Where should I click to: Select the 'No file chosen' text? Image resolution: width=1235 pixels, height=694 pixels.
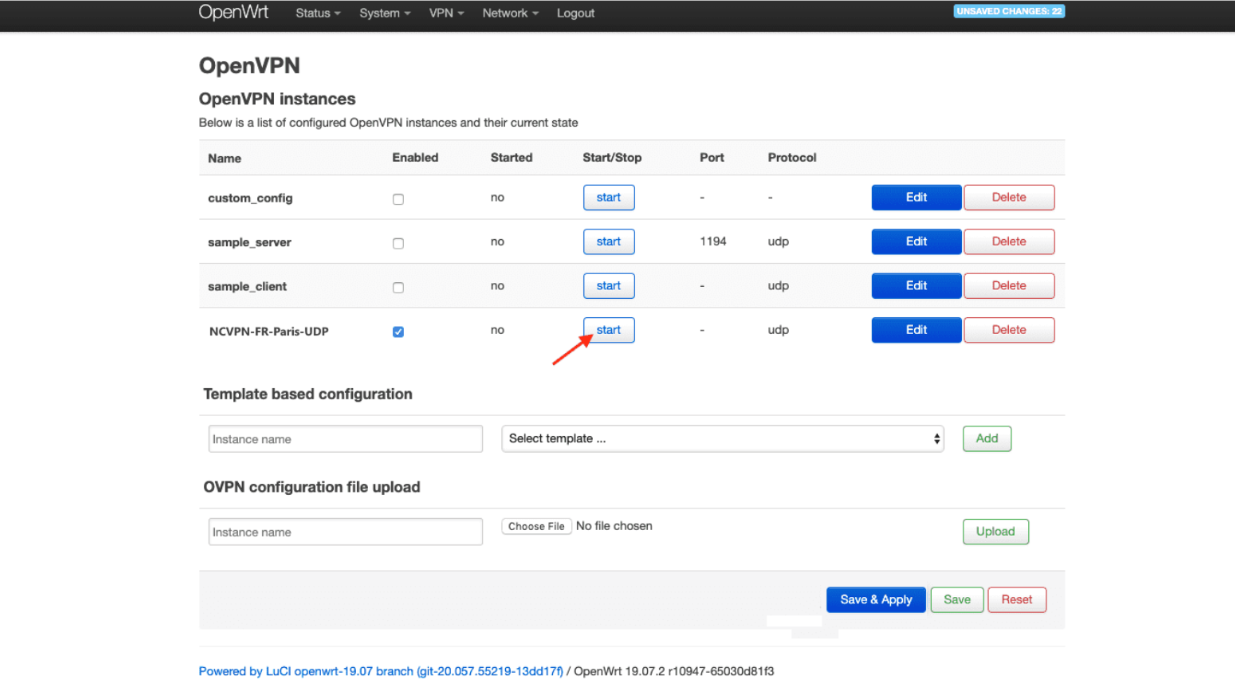click(614, 526)
